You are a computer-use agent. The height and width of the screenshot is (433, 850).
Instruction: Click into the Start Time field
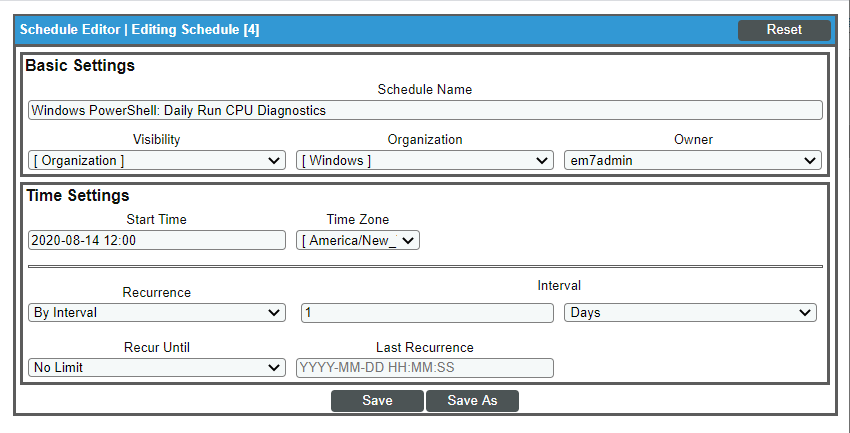pyautogui.click(x=157, y=240)
